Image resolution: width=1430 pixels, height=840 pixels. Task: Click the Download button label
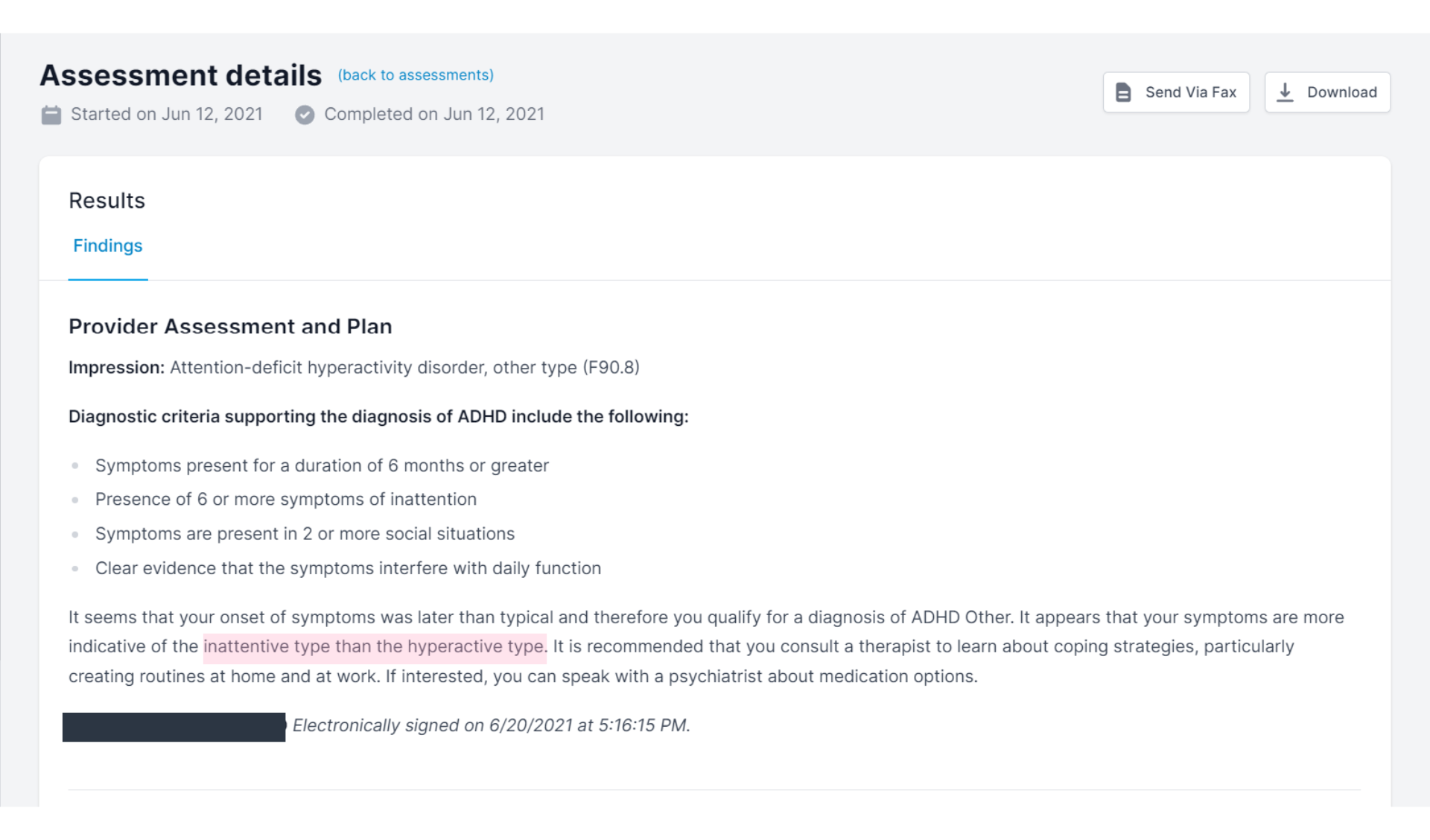1342,92
